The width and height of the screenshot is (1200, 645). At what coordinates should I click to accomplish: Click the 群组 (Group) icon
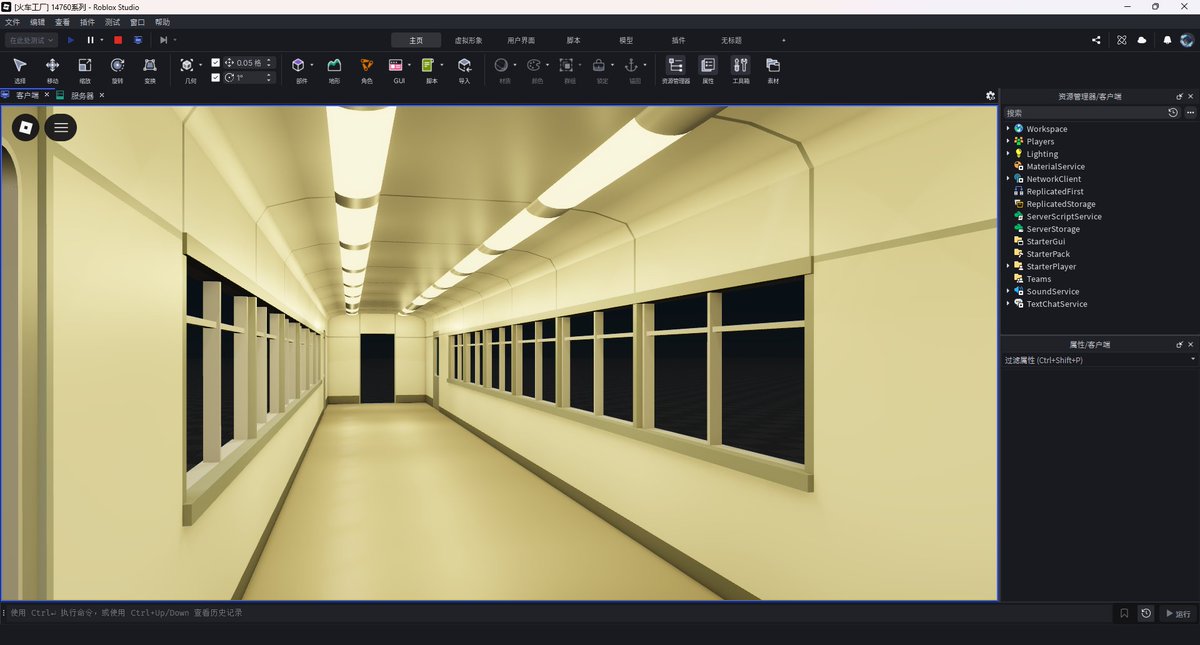pyautogui.click(x=566, y=65)
